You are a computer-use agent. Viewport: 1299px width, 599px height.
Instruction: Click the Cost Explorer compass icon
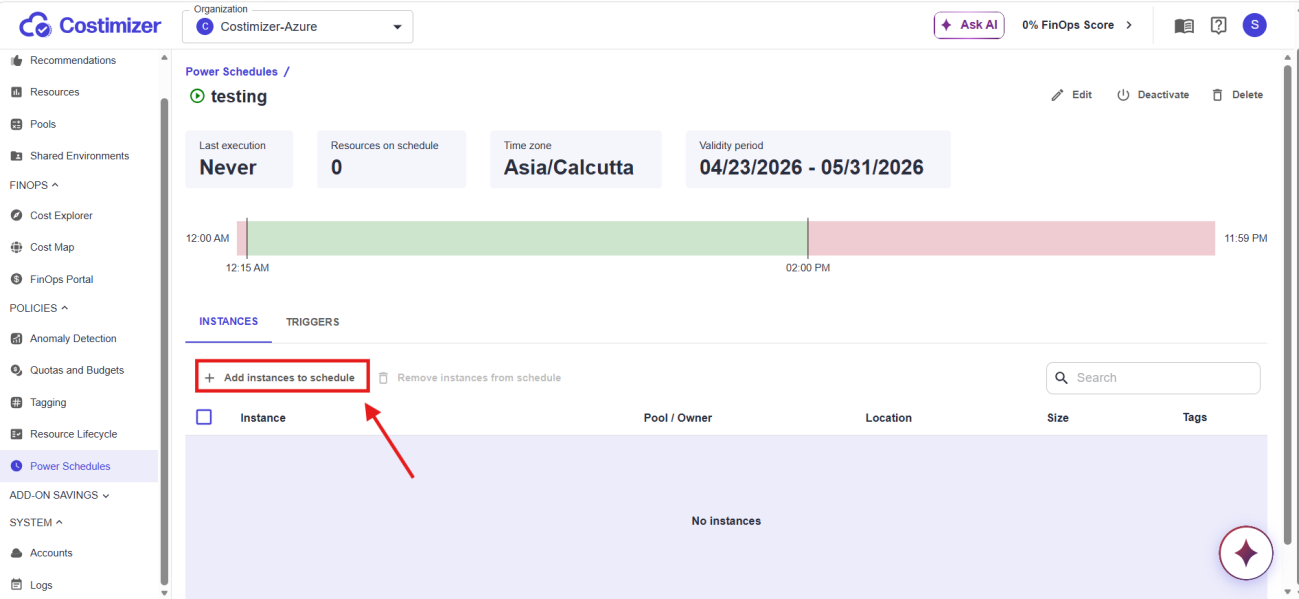(16, 215)
